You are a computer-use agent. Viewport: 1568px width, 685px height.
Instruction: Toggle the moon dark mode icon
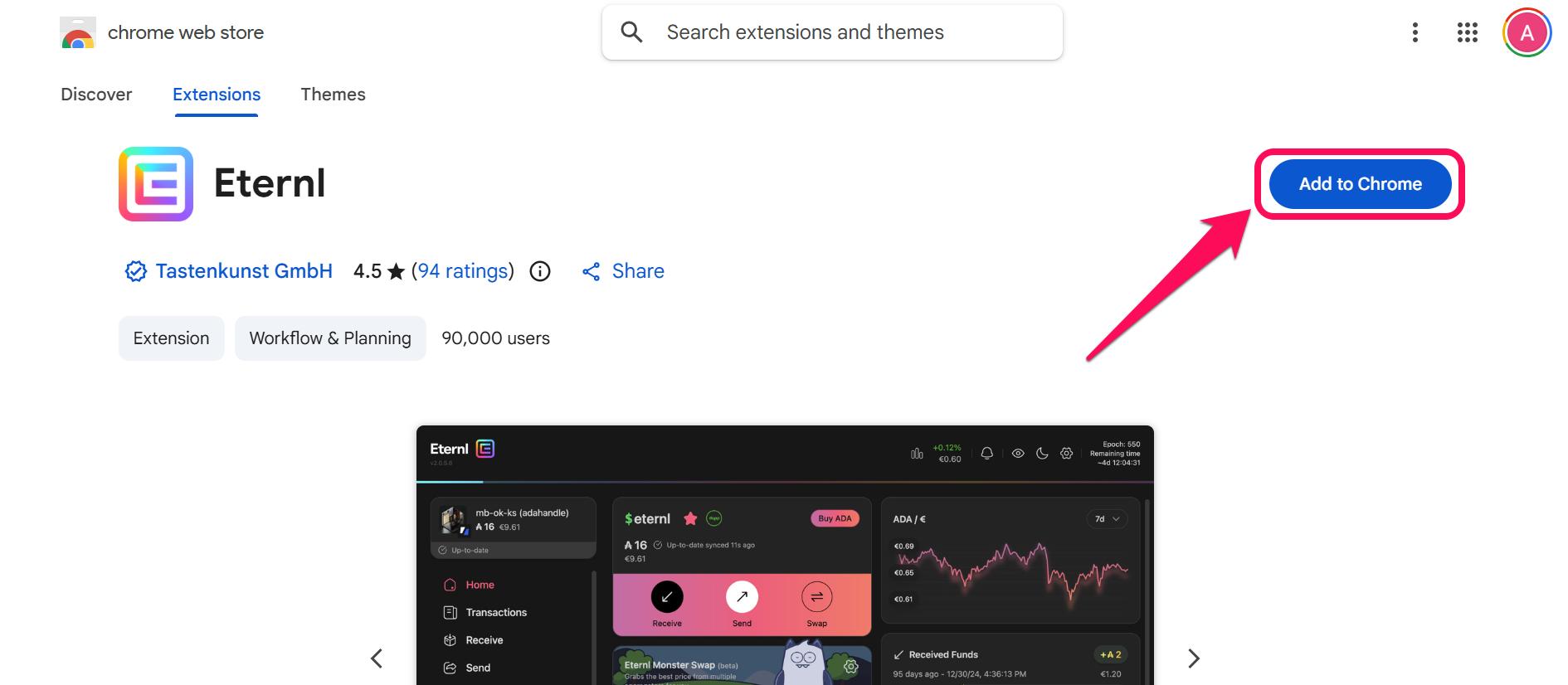(1042, 453)
